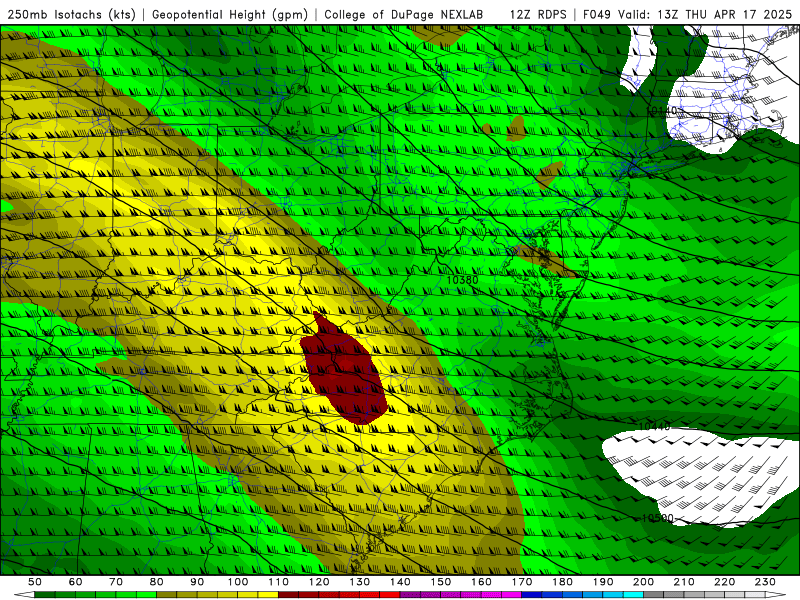This screenshot has width=800, height=600.
Task: Click the 200 value on the color scale
Action: [x=644, y=582]
